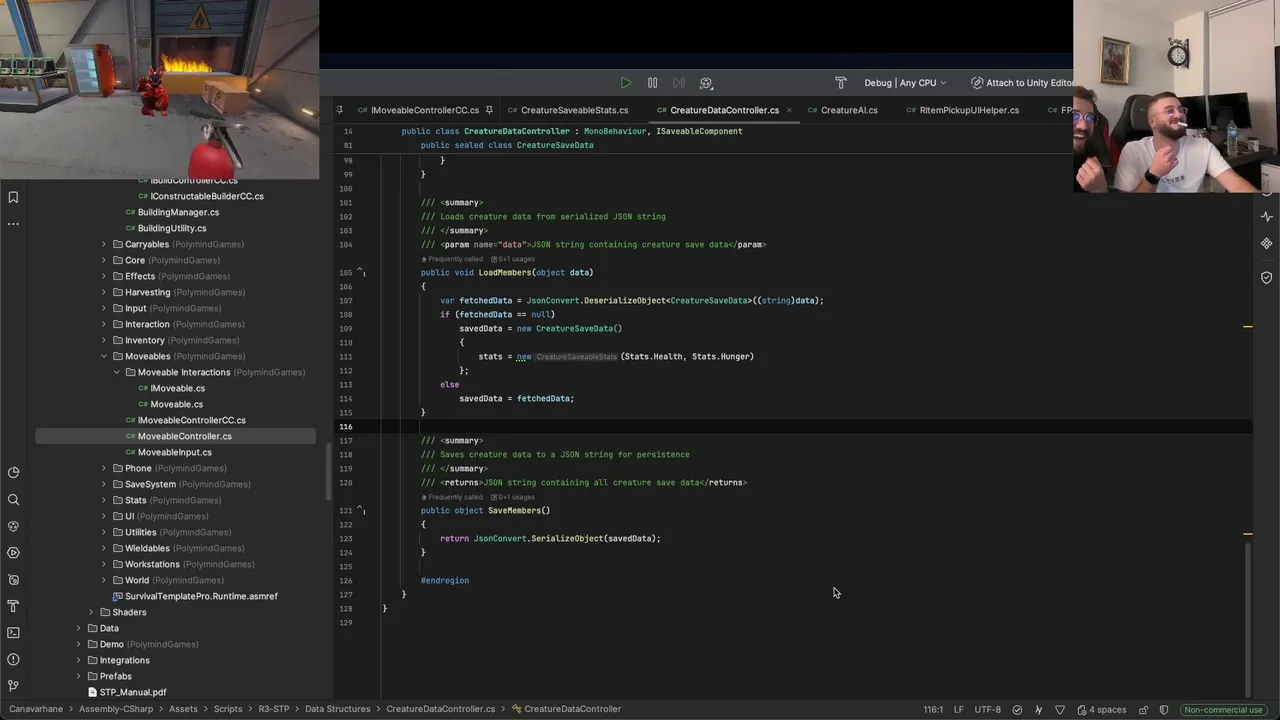
Task: Click the filter triangle icon in status bar
Action: pos(1060,710)
